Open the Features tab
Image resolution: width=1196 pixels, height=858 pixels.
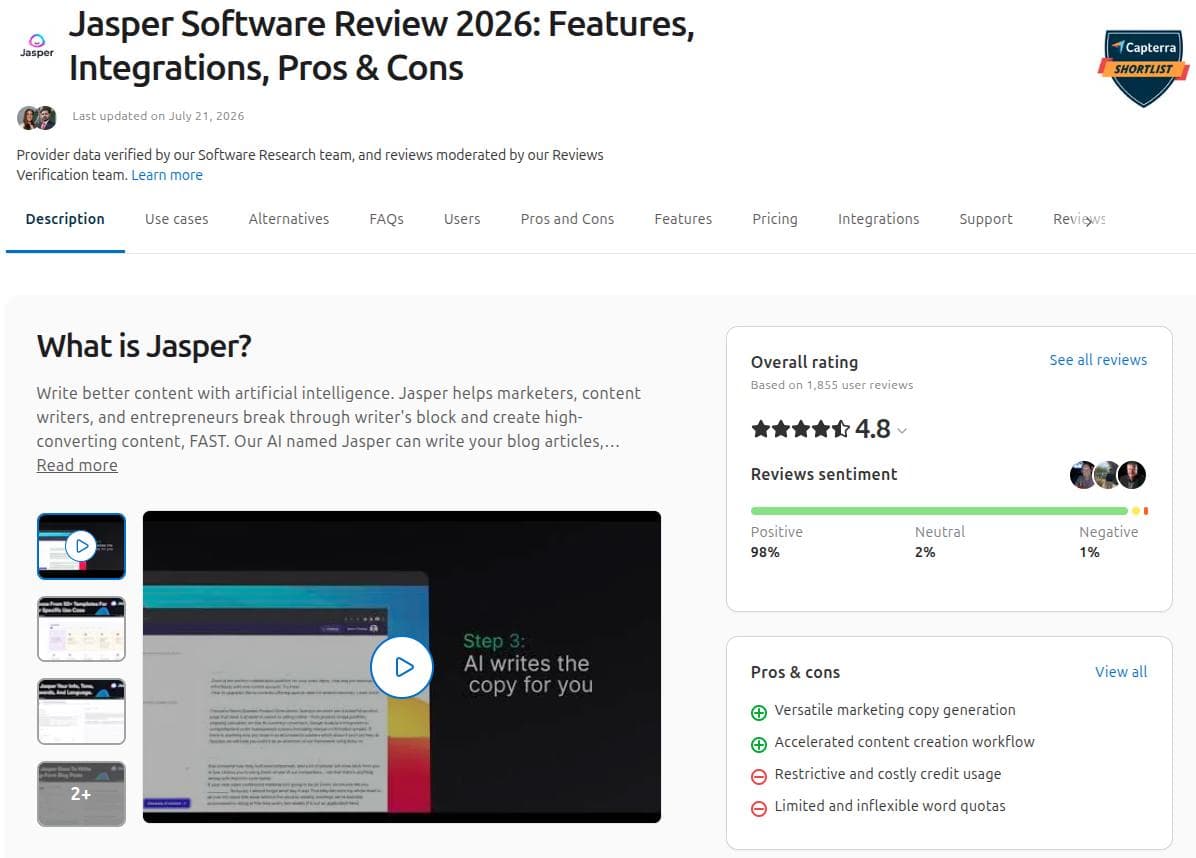(683, 219)
